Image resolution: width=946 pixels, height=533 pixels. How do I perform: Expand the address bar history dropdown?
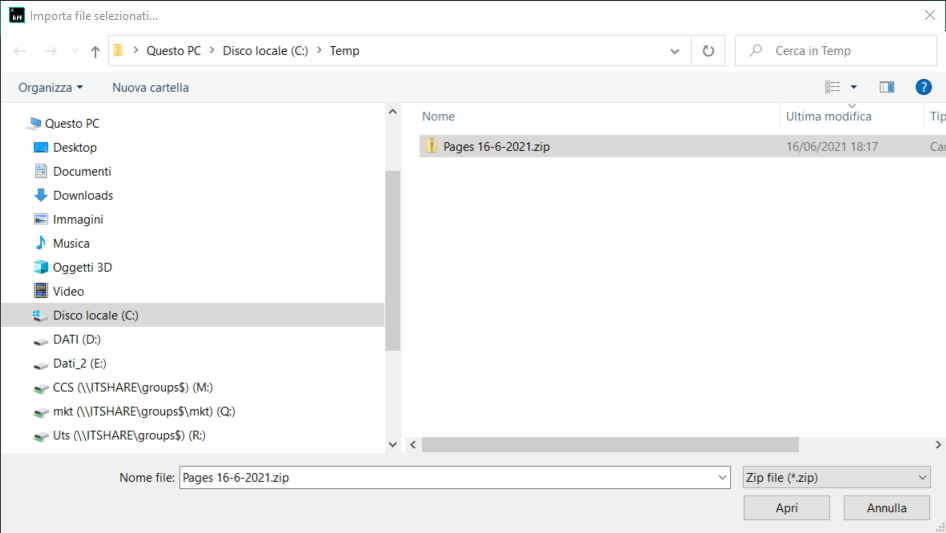(676, 51)
